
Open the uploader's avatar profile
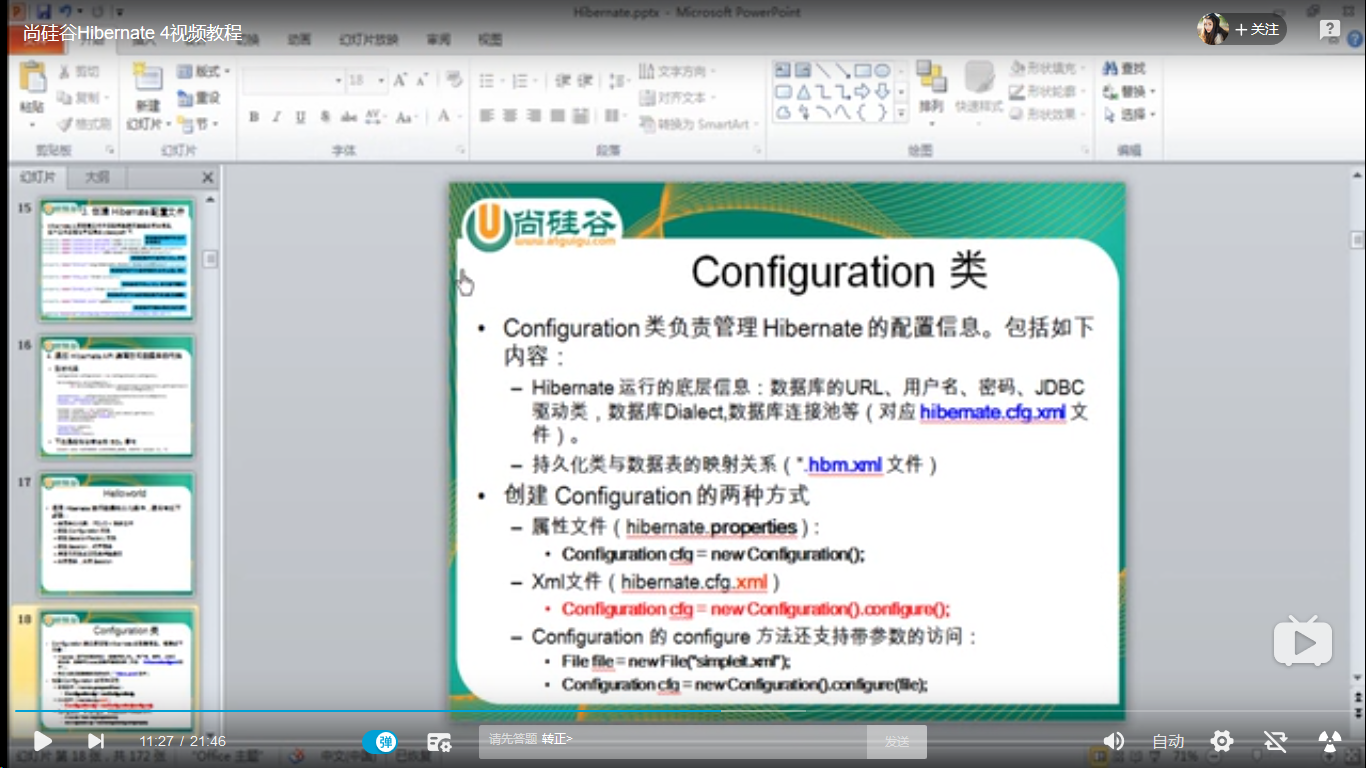point(1213,29)
